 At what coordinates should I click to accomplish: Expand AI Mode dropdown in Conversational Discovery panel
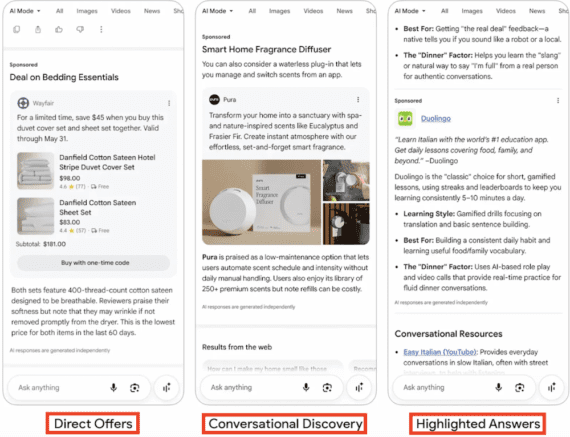click(x=217, y=11)
